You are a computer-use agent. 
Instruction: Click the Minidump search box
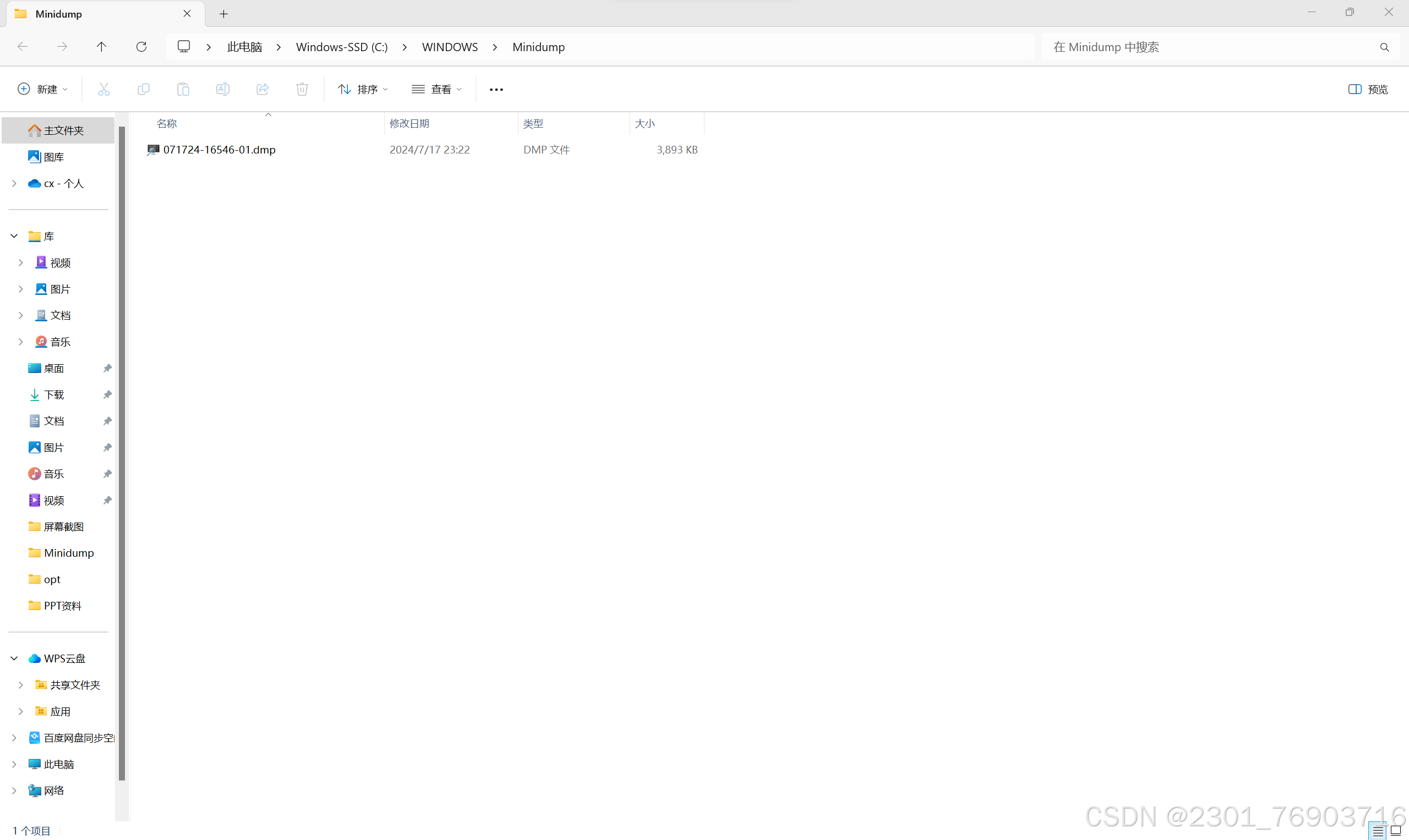pos(1212,47)
